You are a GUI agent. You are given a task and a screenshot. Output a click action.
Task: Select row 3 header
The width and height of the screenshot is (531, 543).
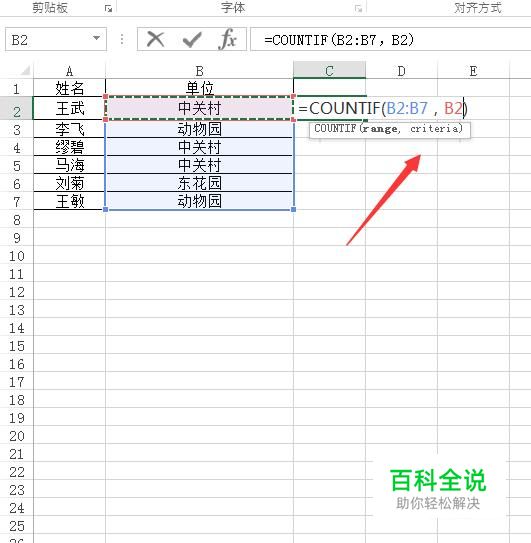[x=17, y=130]
